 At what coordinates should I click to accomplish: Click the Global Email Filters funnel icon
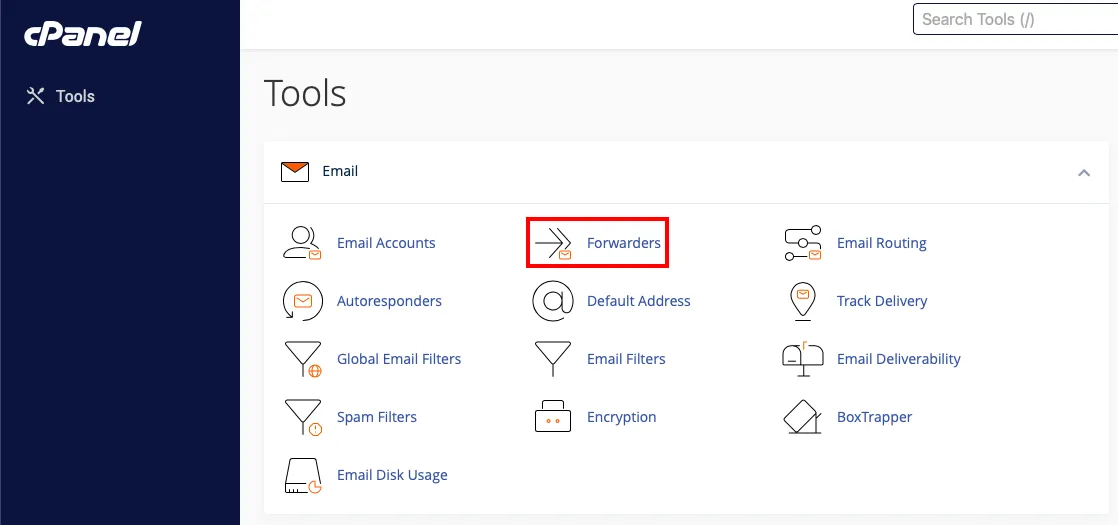[x=302, y=359]
